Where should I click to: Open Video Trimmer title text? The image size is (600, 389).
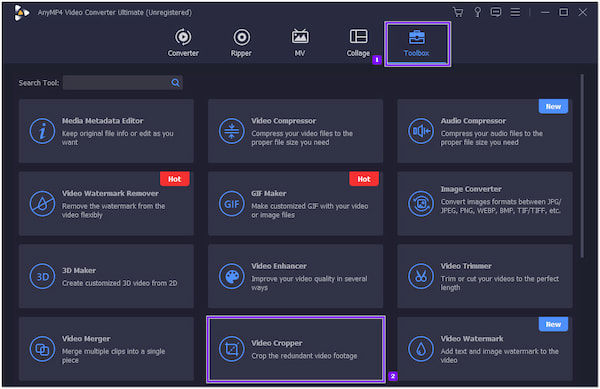click(x=466, y=266)
